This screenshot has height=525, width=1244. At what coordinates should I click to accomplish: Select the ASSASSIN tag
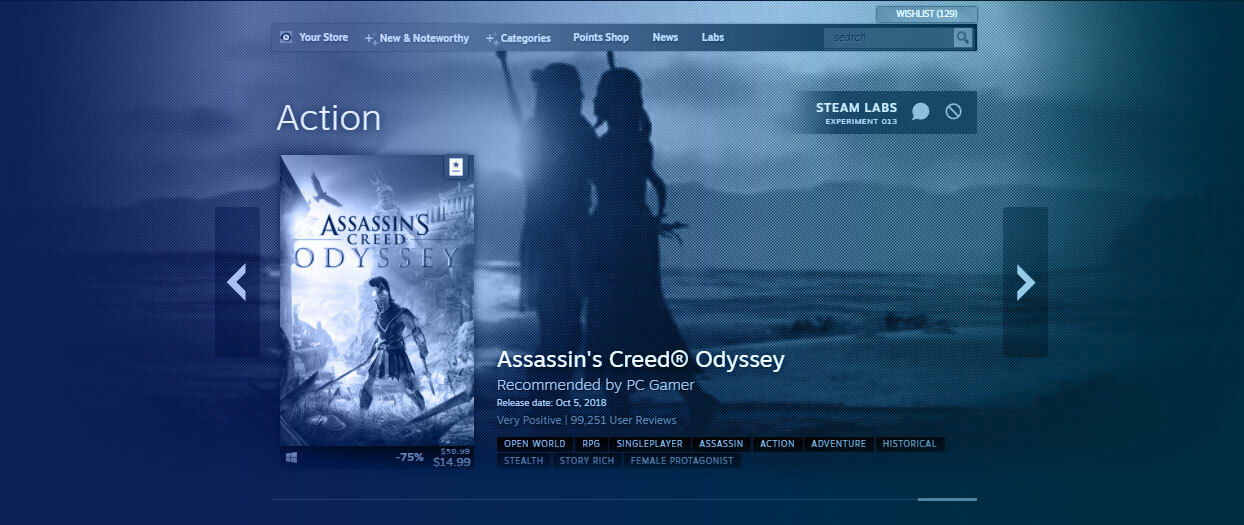(x=721, y=444)
